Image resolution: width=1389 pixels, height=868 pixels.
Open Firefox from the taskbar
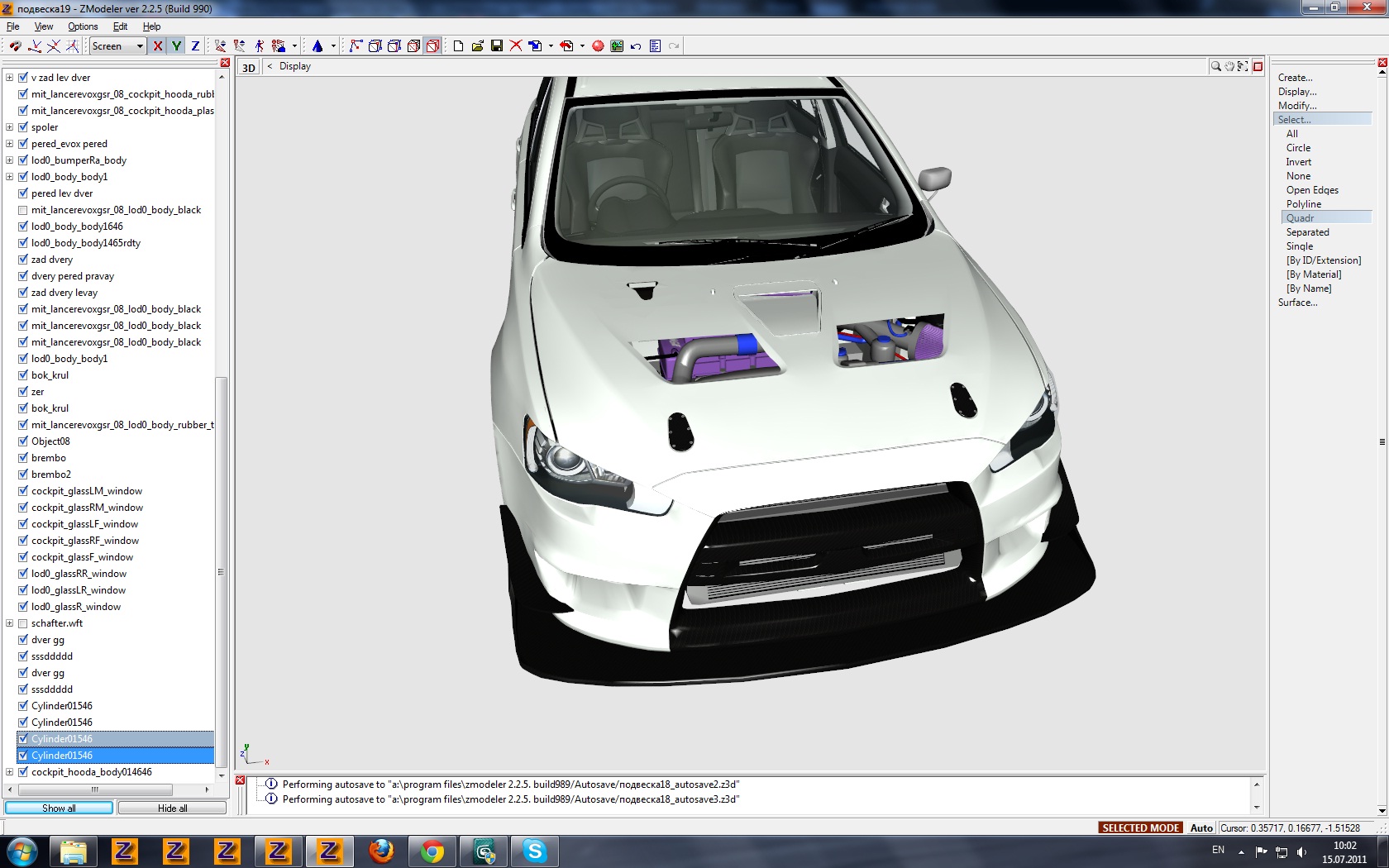click(381, 851)
